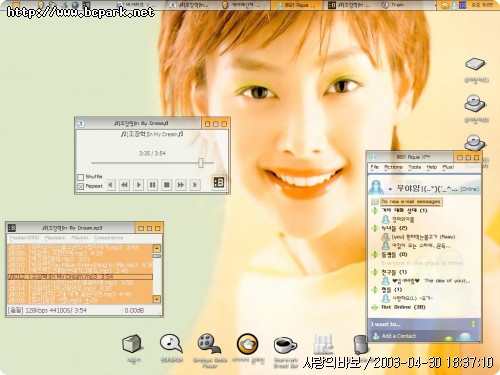Screen dimensions: 500x375
Task: Select the highlighted In My Dream.mp3 playlist row
Action: [80, 277]
